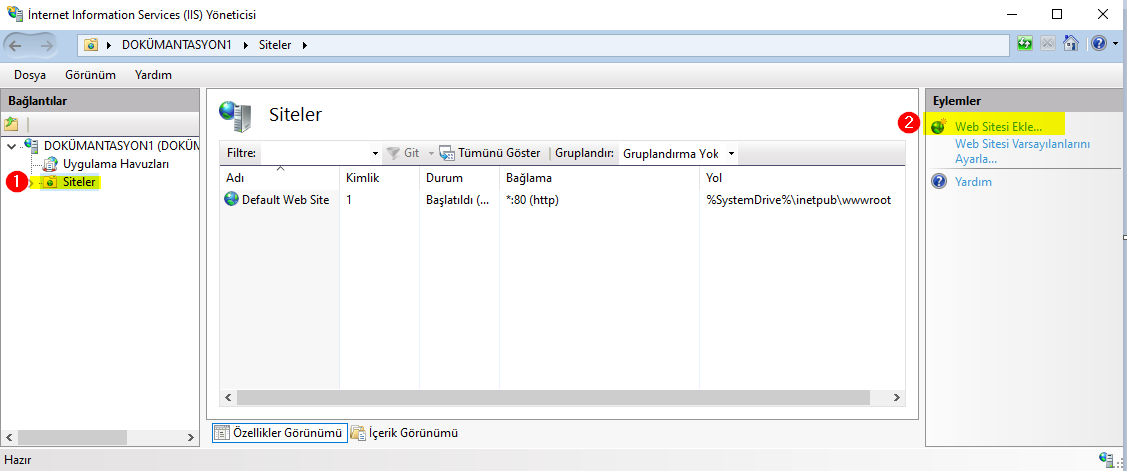Sort by Yol column header
1127x471 pixels.
(801, 178)
